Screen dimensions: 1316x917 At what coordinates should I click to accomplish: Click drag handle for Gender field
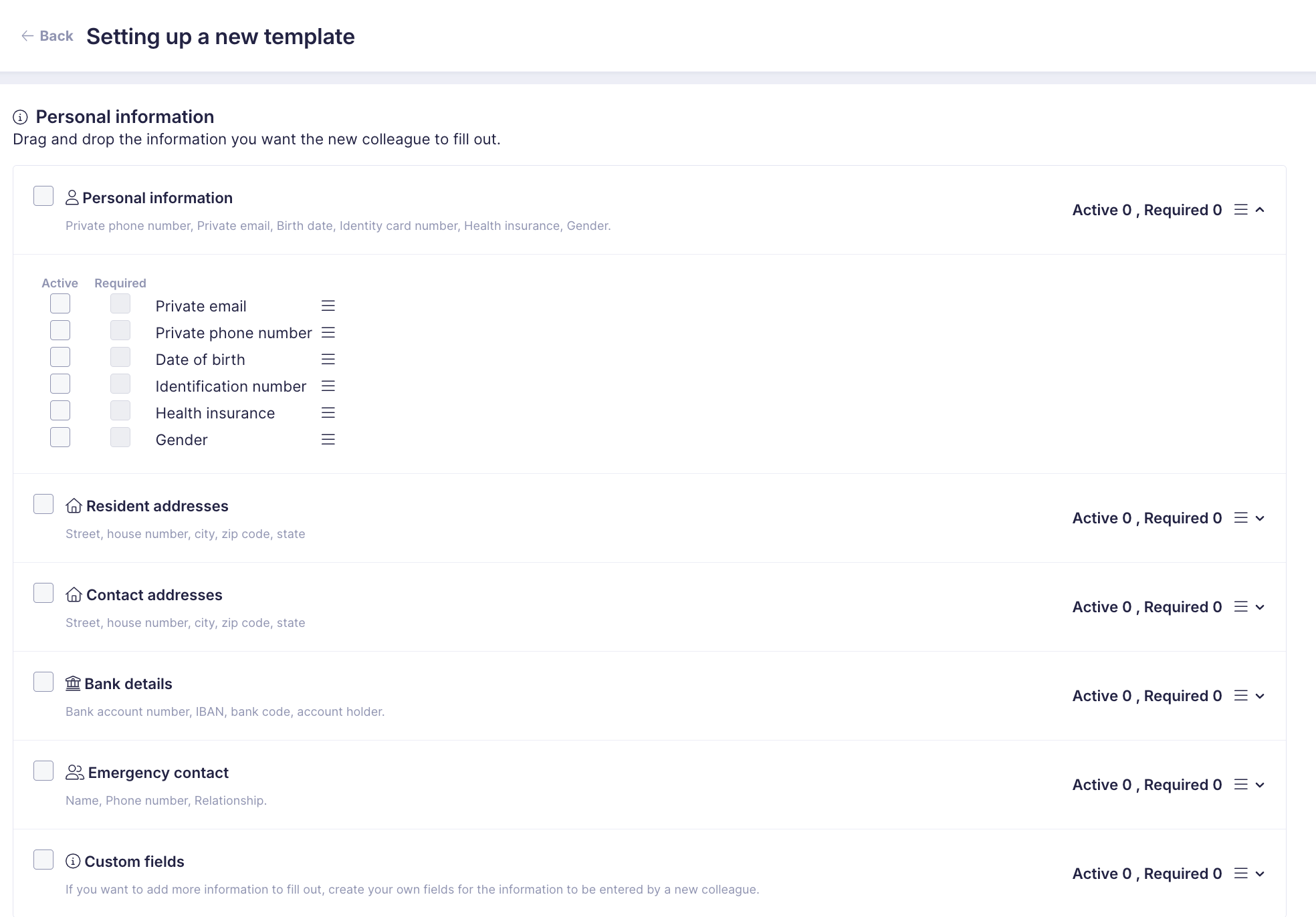point(328,440)
